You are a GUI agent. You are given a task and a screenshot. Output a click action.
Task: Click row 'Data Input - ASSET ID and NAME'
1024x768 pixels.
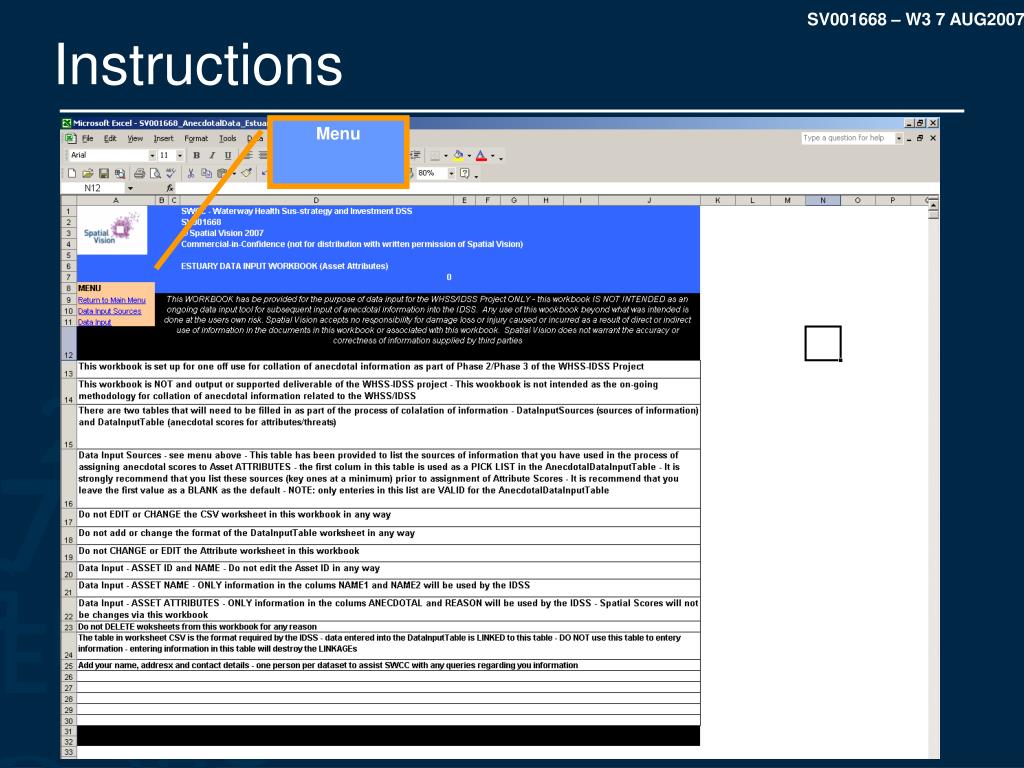coord(389,570)
